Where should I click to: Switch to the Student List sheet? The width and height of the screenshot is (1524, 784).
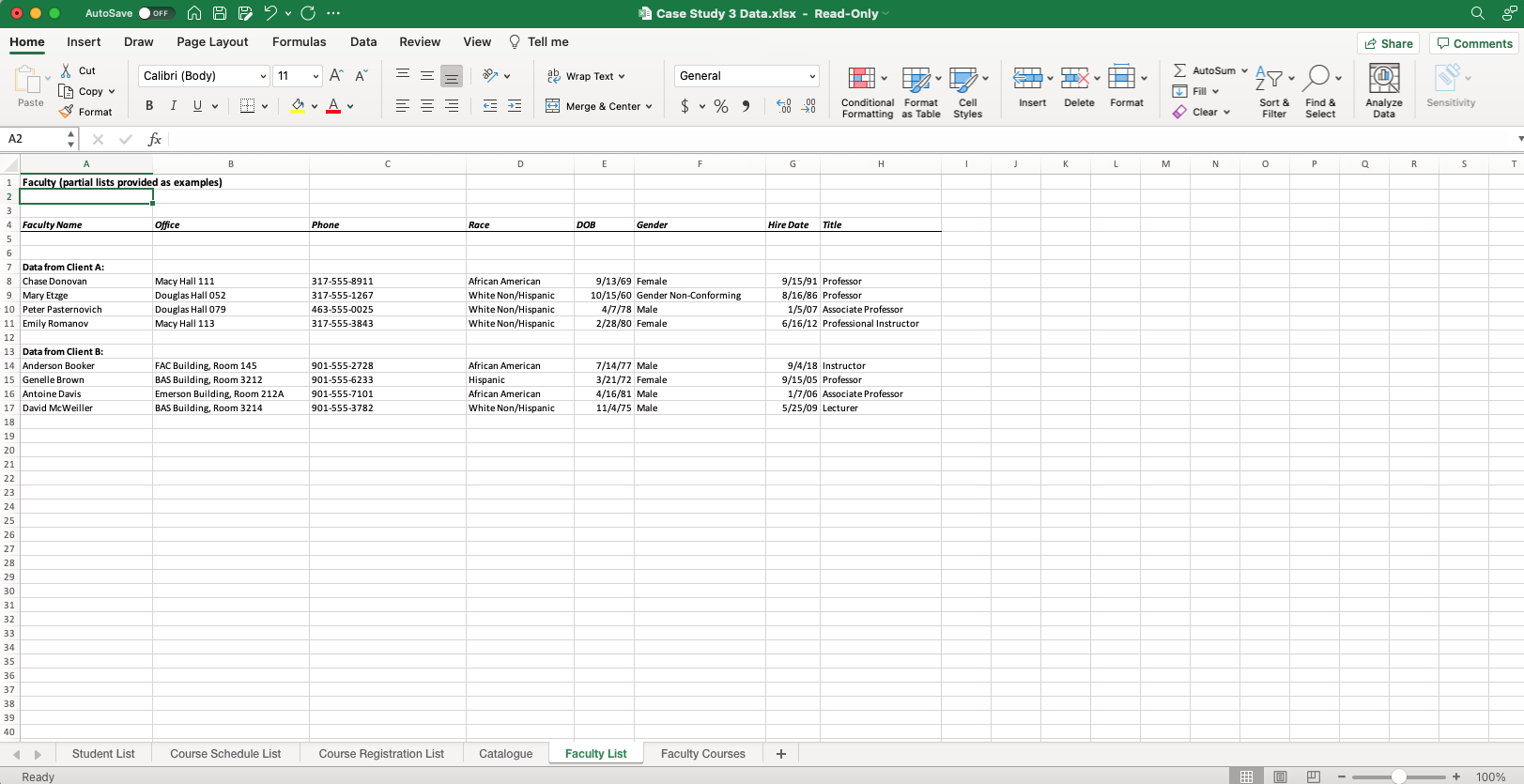[x=103, y=754]
